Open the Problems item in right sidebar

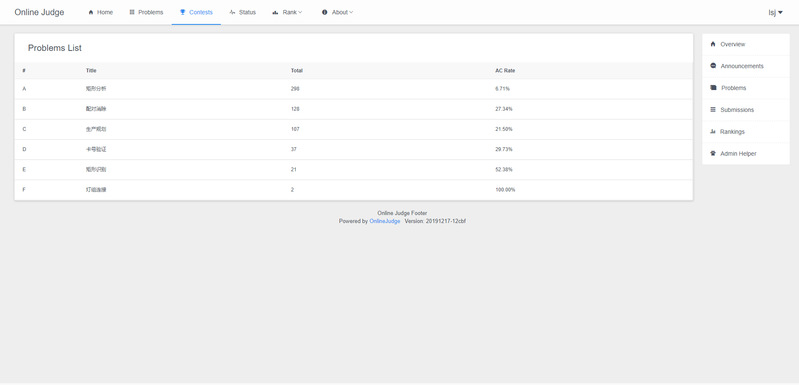pos(746,88)
